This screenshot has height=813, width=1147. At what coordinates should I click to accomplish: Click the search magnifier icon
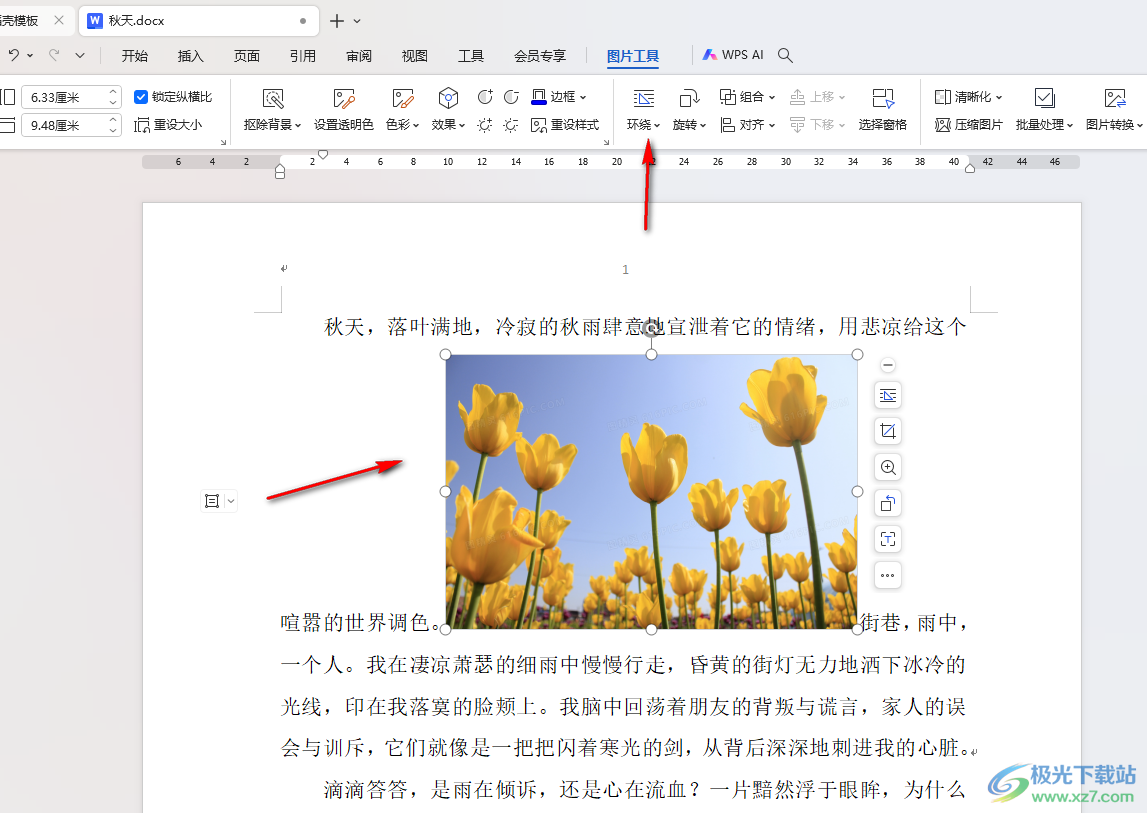pyautogui.click(x=785, y=55)
